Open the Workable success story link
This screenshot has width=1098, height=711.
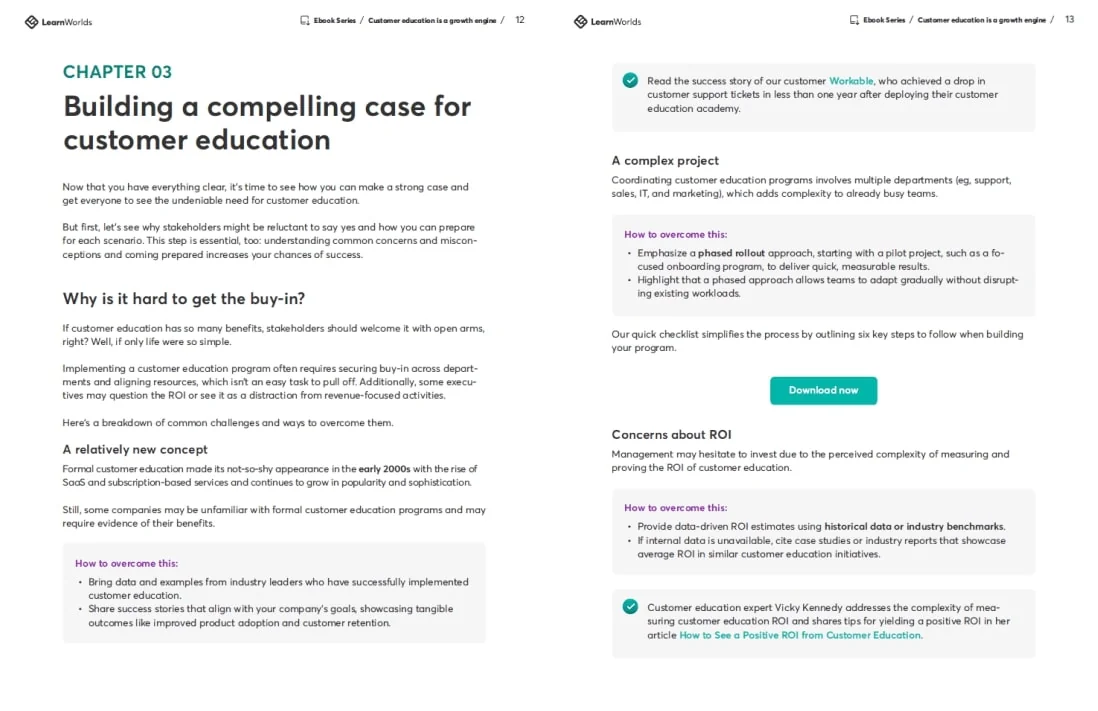tap(851, 81)
